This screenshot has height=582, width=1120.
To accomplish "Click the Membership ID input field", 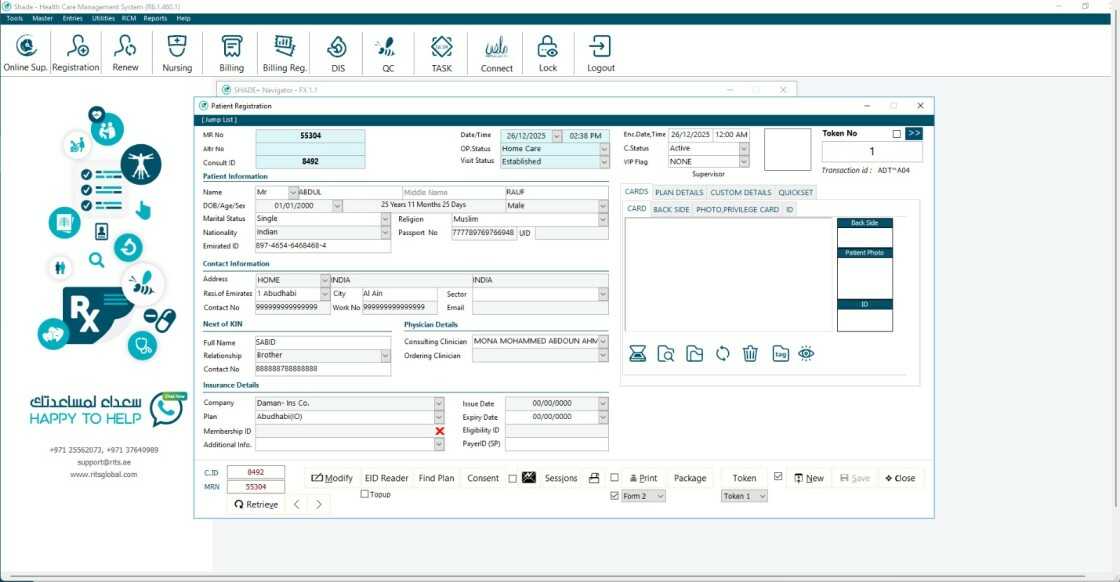I will click(345, 431).
